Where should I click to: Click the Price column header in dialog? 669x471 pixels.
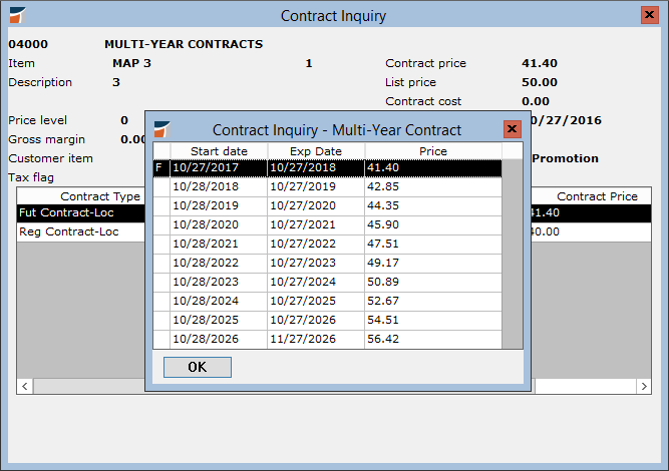[432, 151]
